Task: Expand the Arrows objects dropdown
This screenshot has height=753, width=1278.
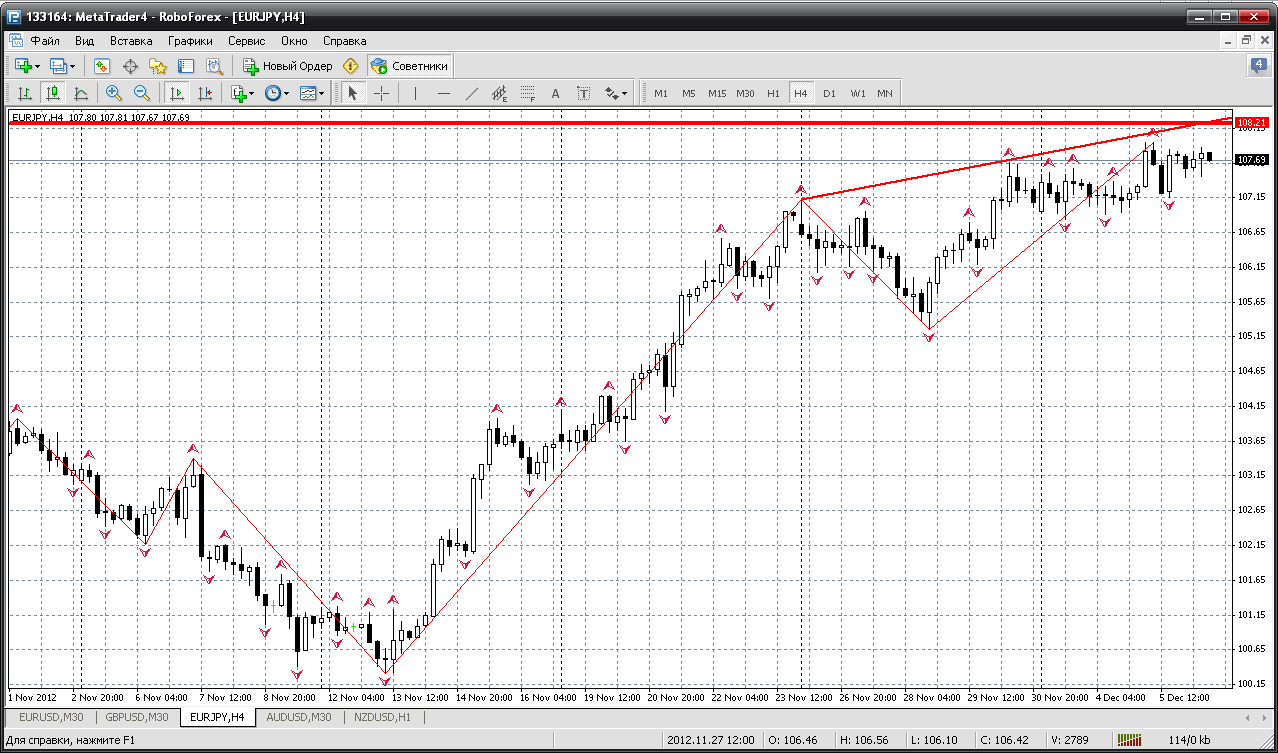Action: pyautogui.click(x=625, y=93)
